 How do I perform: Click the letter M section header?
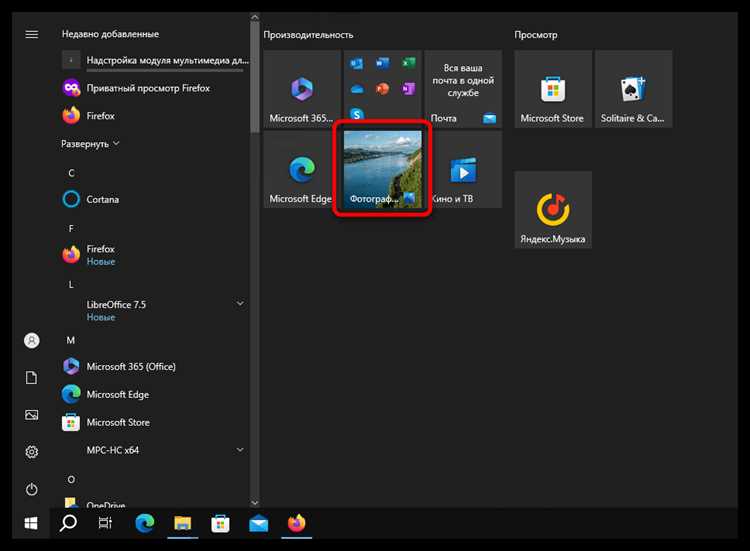71,340
